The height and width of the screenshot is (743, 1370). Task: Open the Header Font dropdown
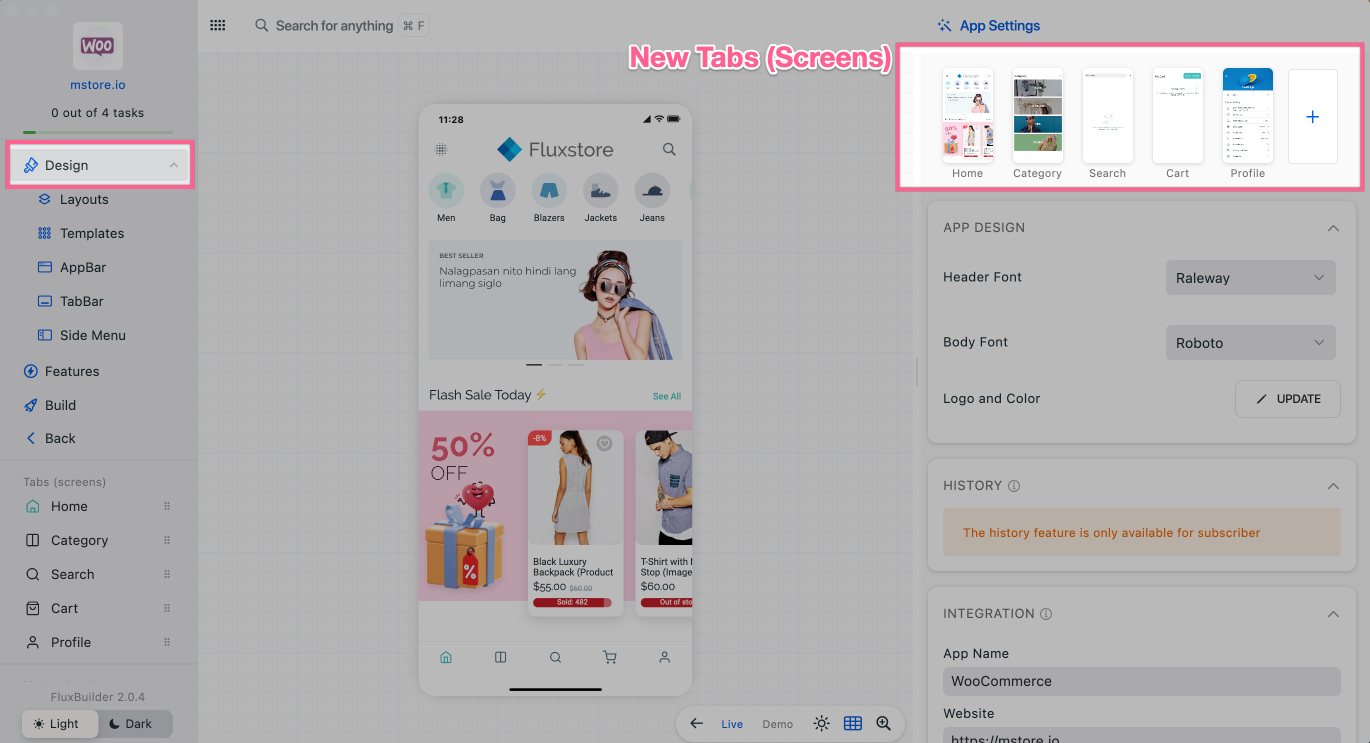click(x=1250, y=278)
